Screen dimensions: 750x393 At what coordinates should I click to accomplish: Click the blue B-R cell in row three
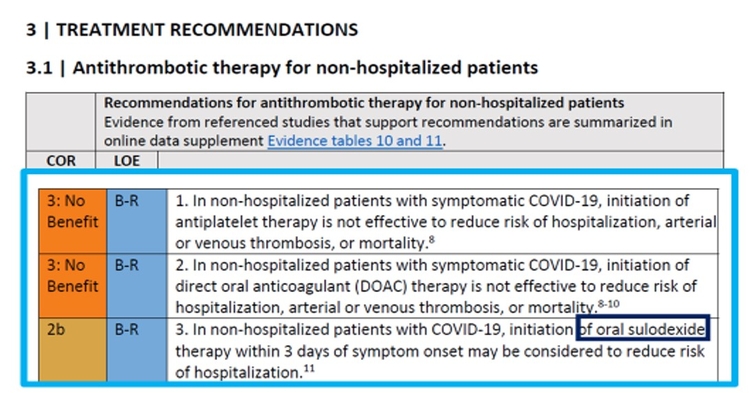tap(137, 349)
